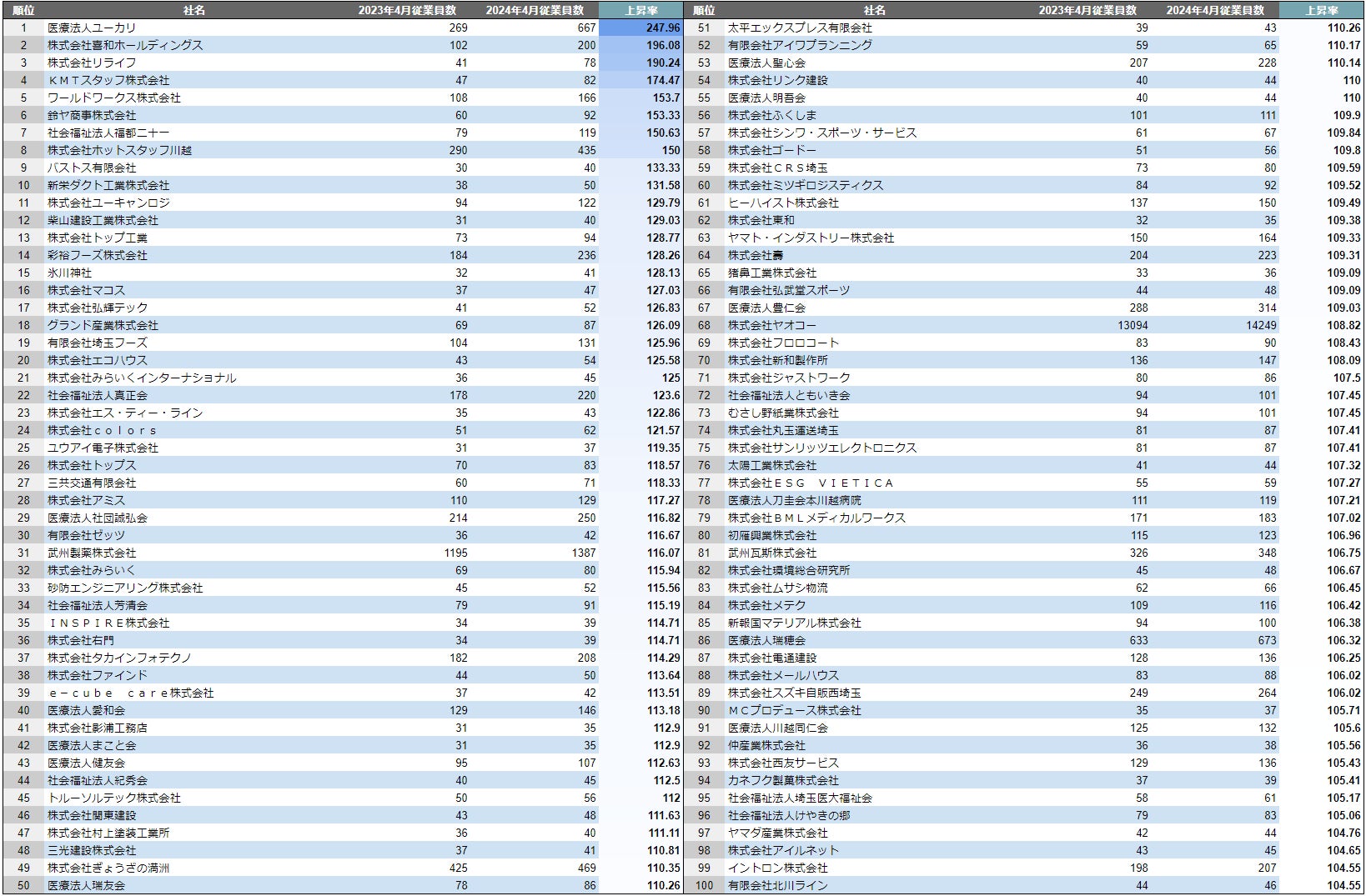Click グランド産業株式会社
Image resolution: width=1366 pixels, height=896 pixels.
(103, 325)
